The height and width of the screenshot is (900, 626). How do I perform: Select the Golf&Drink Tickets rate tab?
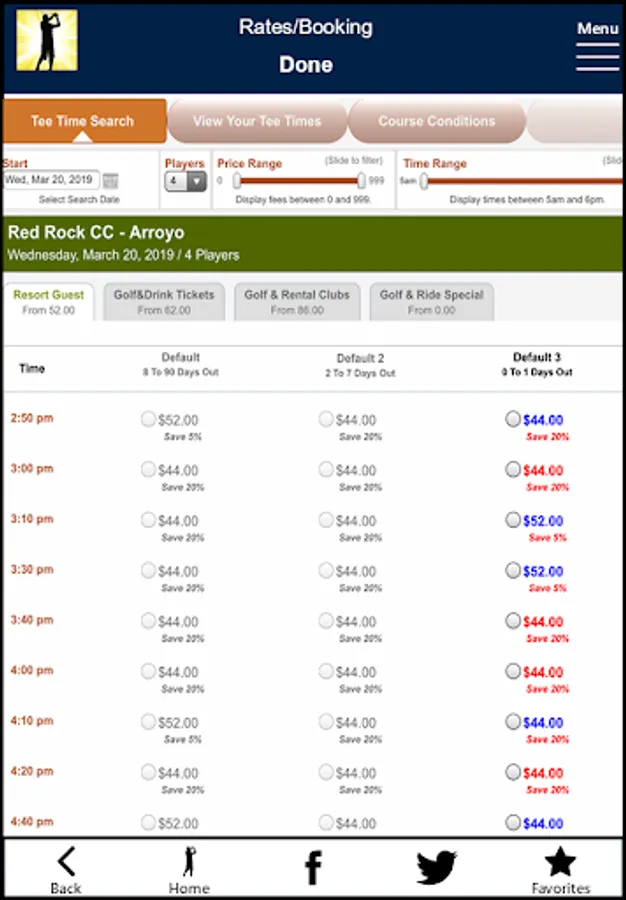click(x=164, y=302)
